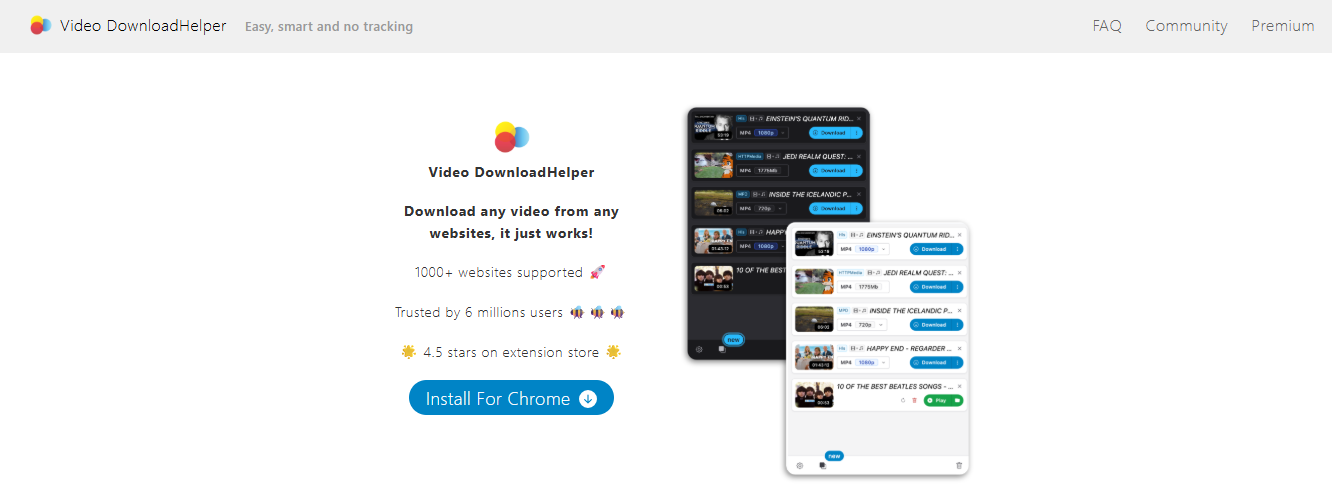This screenshot has width=1332, height=492.
Task: Click the Video DownloadHelper logo in header
Action: (41, 25)
